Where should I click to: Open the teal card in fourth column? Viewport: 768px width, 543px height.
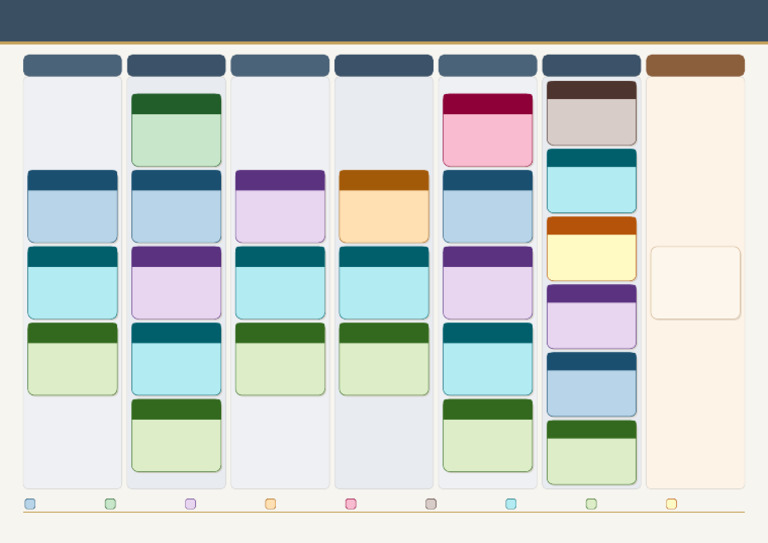pos(384,283)
